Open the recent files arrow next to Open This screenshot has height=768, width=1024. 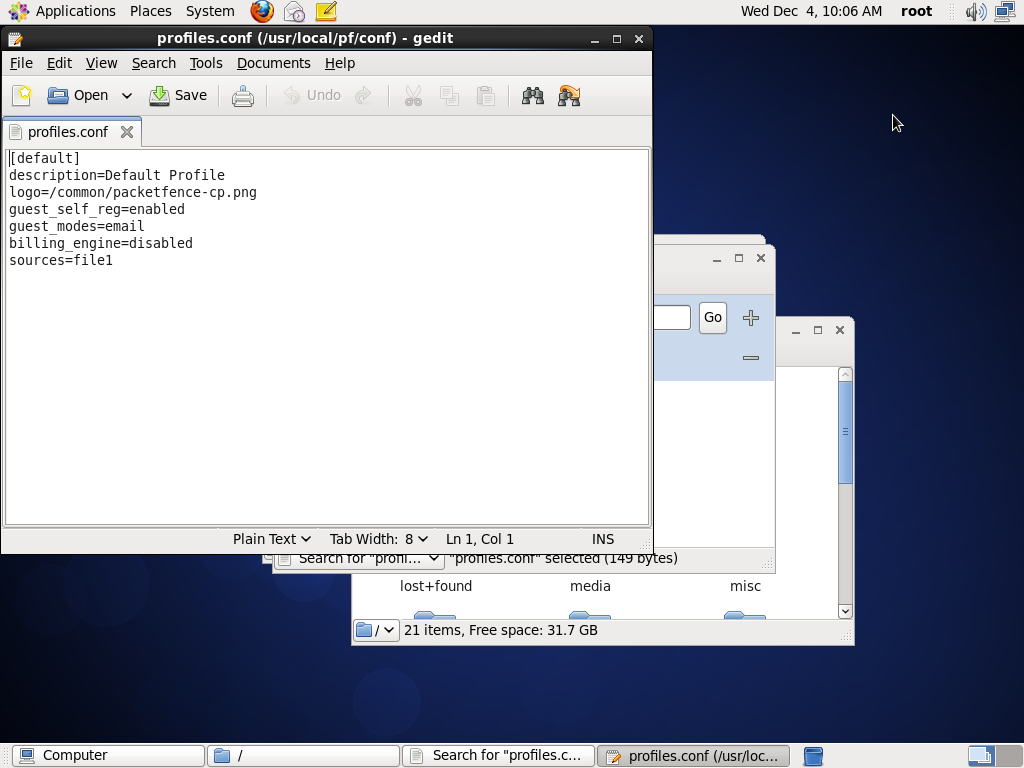click(127, 96)
